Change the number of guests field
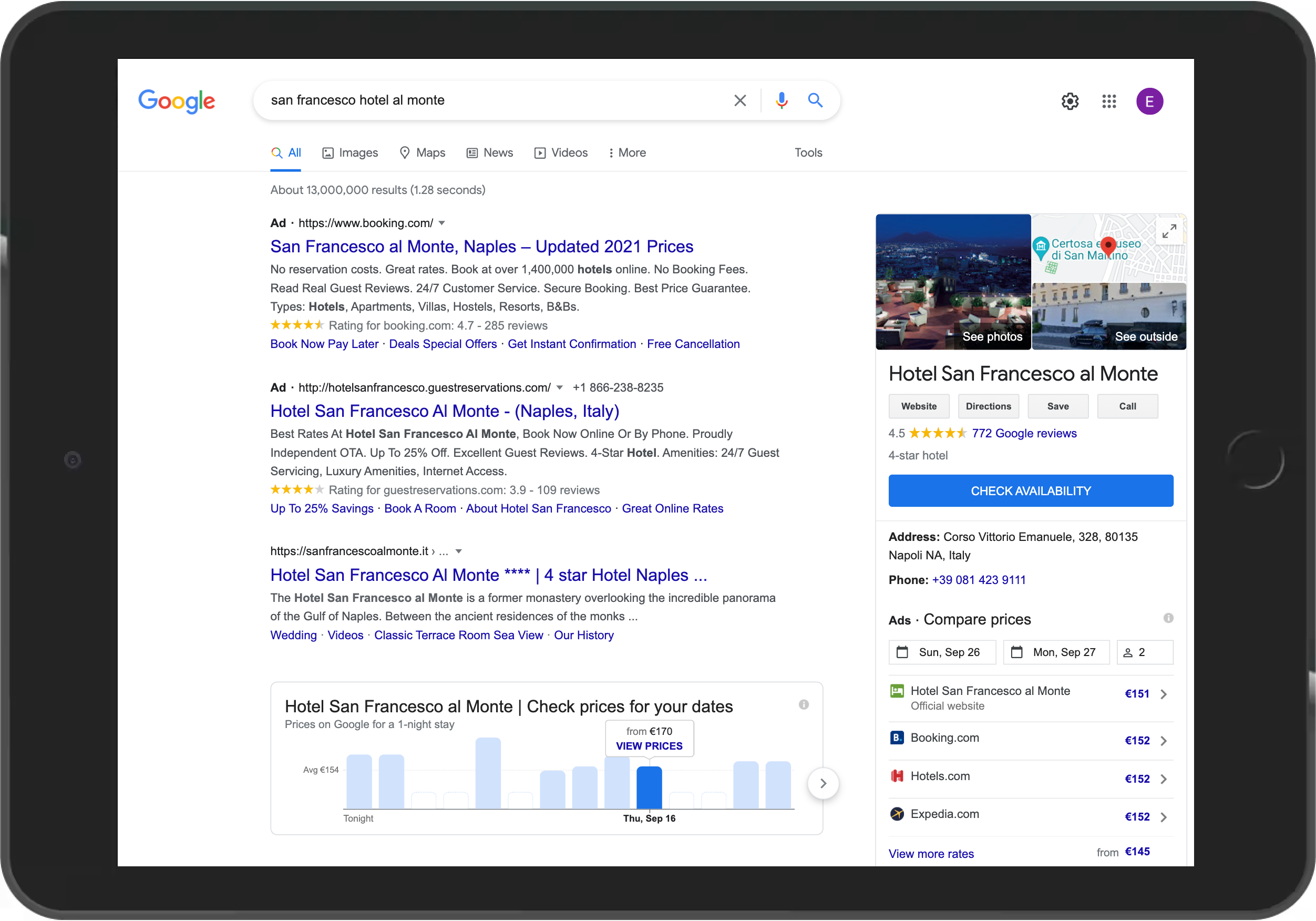The width and height of the screenshot is (1316, 921). pos(1145,652)
